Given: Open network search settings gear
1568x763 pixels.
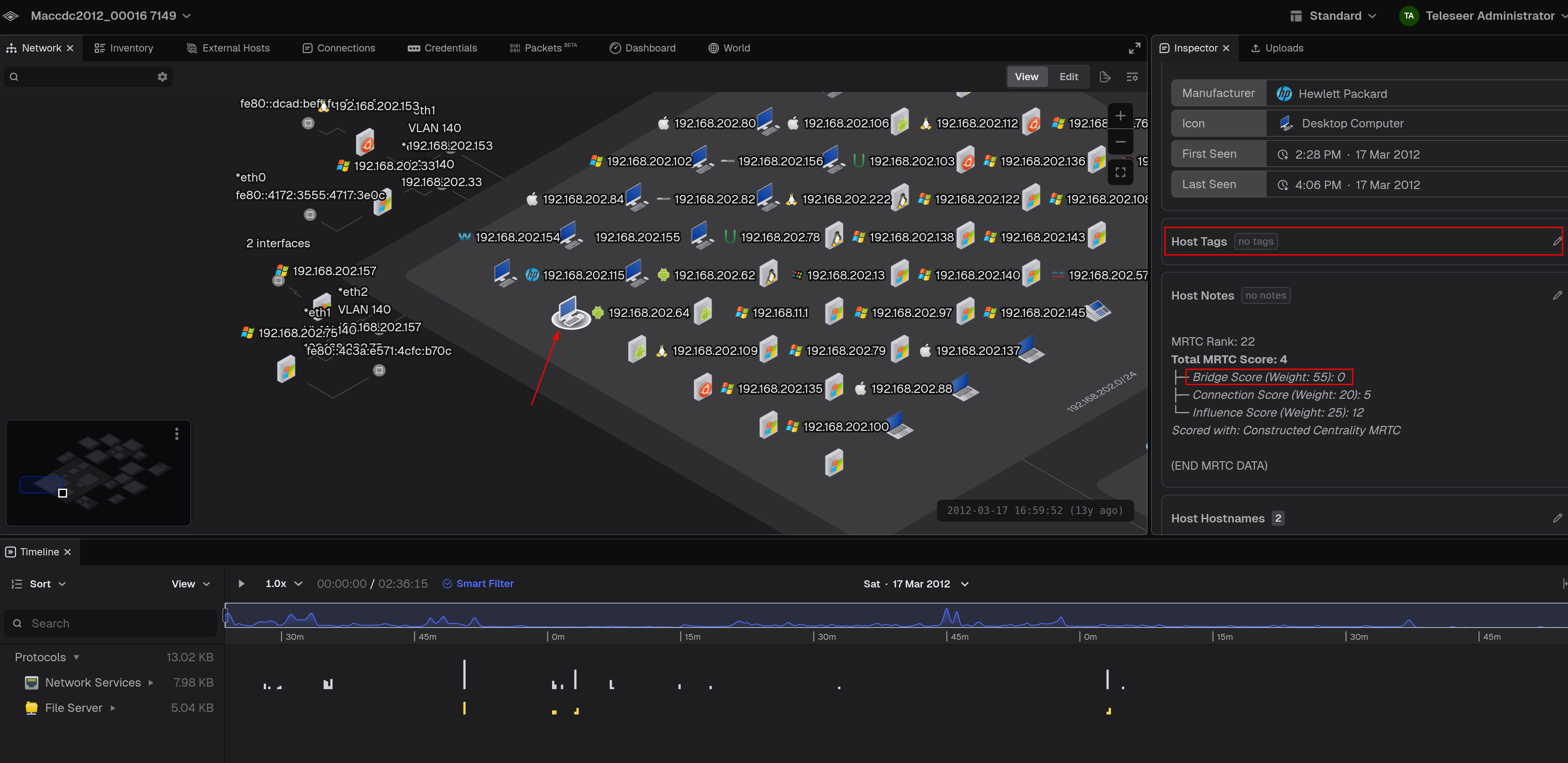Looking at the screenshot, I should coord(162,77).
